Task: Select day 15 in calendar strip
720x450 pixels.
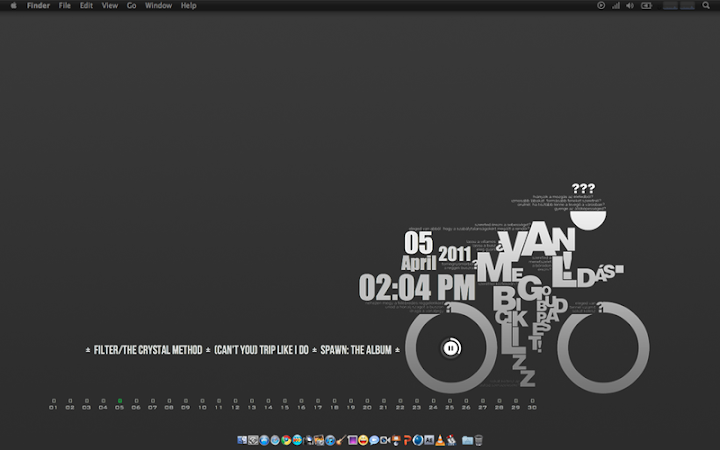Action: (x=285, y=404)
